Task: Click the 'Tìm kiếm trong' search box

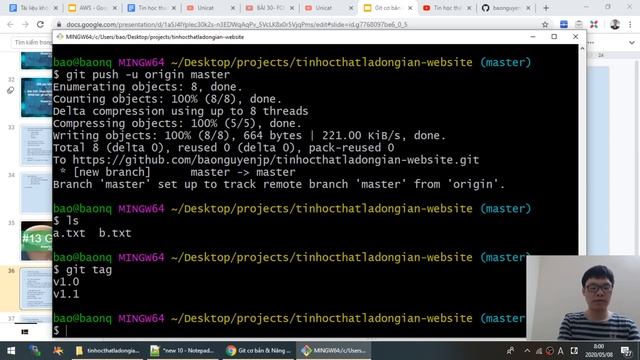Action: (33, 42)
